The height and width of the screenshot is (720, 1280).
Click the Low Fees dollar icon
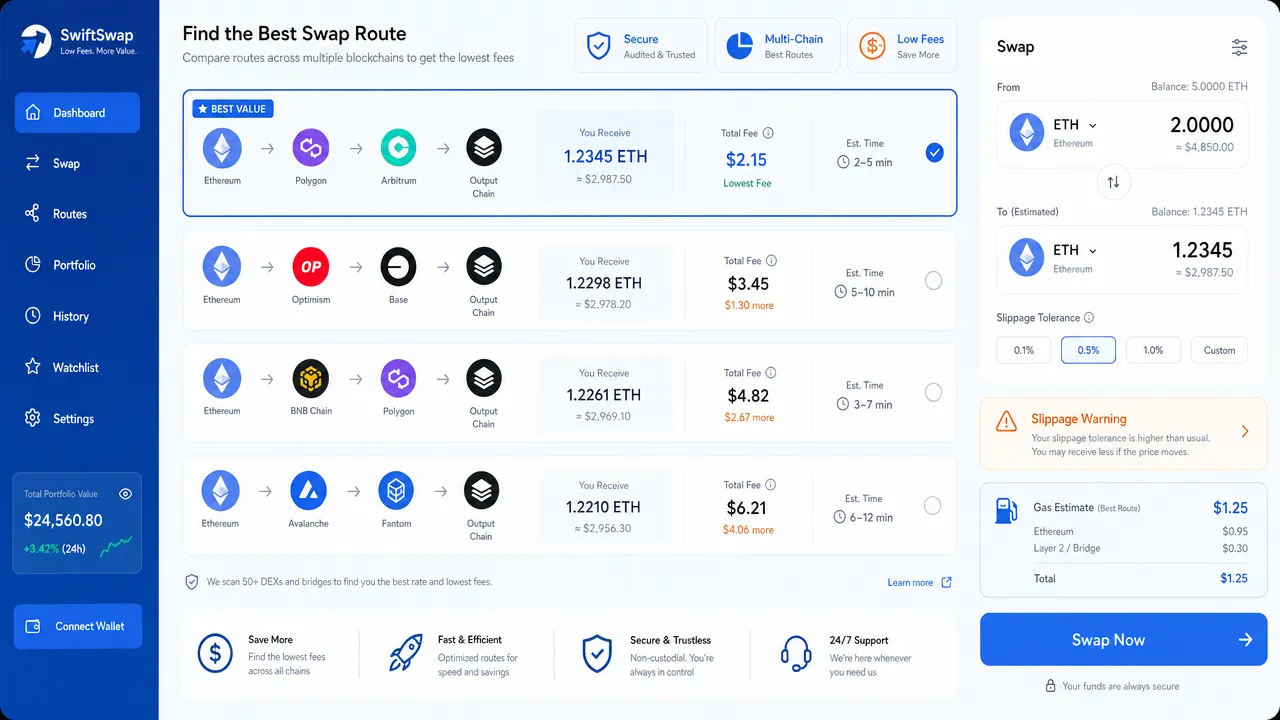click(872, 46)
